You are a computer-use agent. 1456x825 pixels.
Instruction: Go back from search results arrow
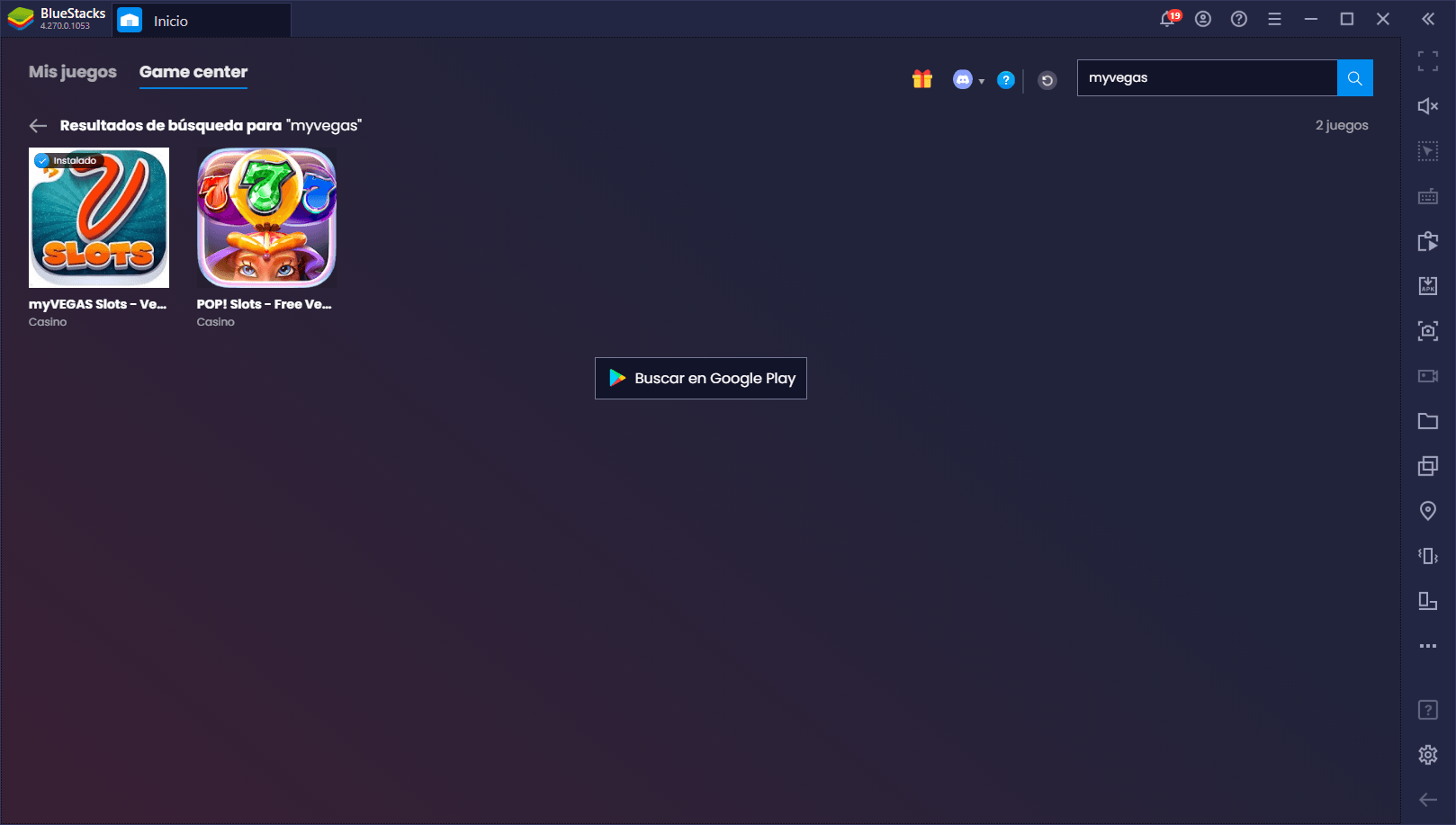click(x=38, y=126)
